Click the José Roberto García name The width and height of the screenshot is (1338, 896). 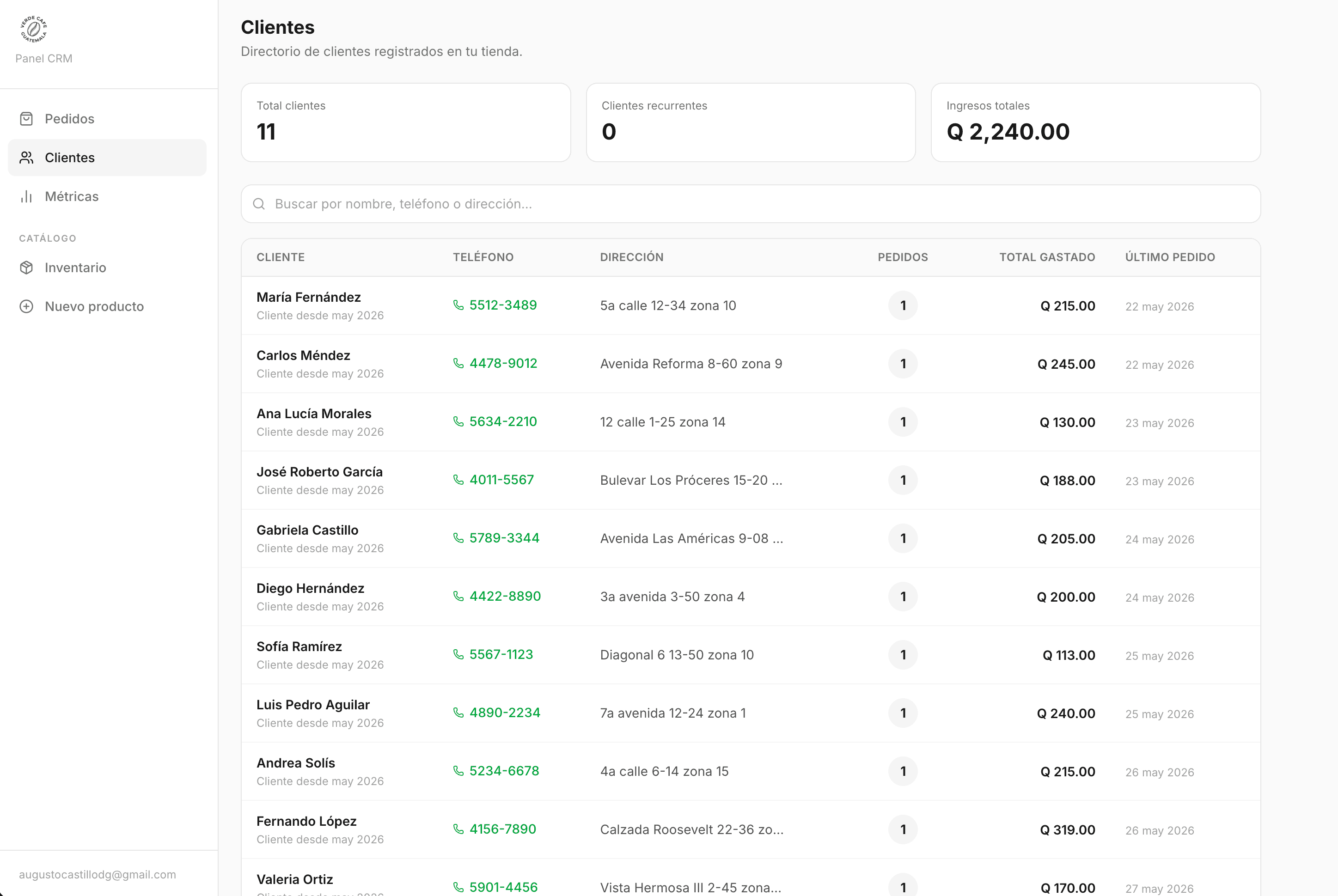point(319,472)
